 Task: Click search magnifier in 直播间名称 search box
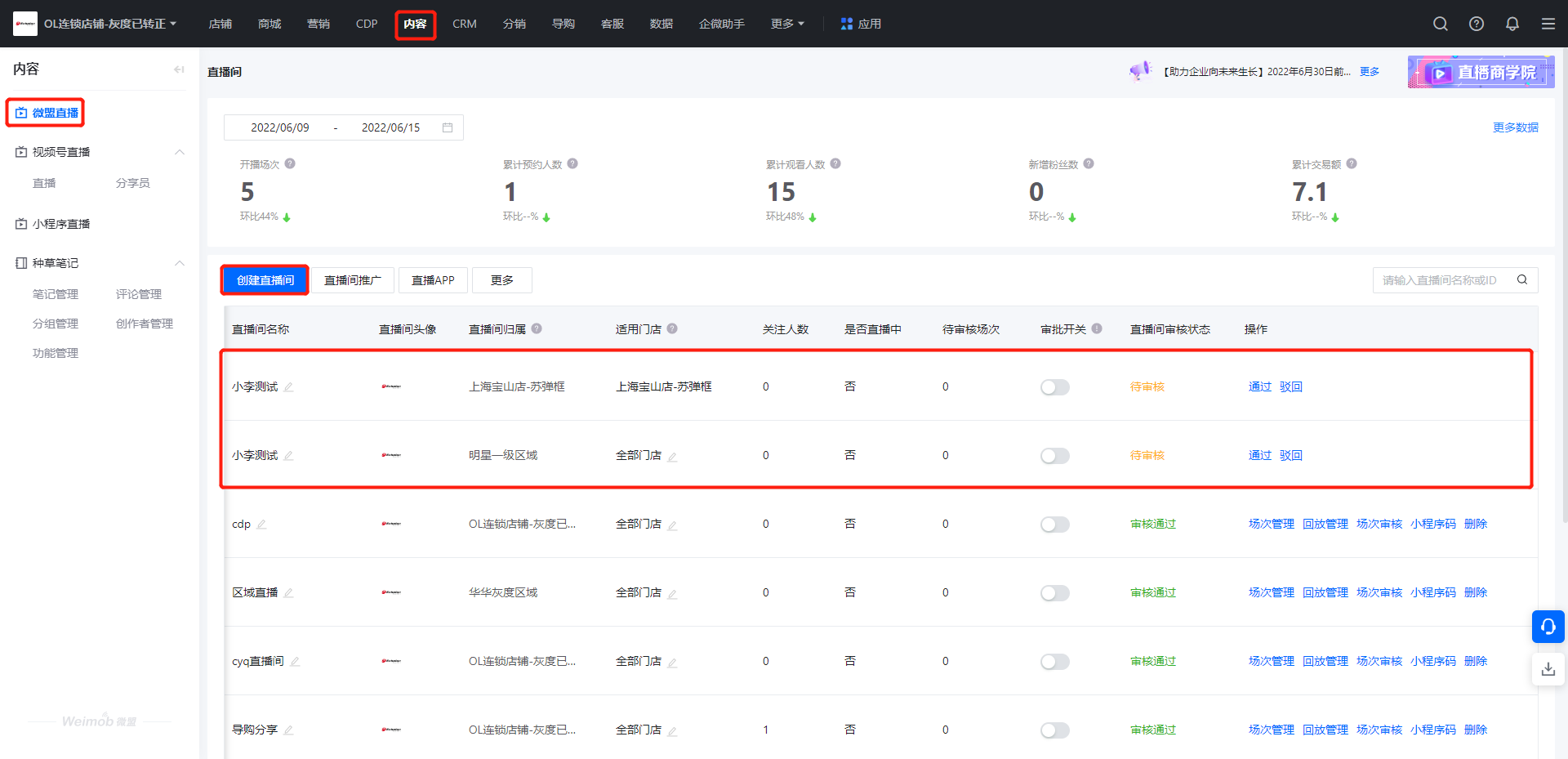pos(1522,279)
